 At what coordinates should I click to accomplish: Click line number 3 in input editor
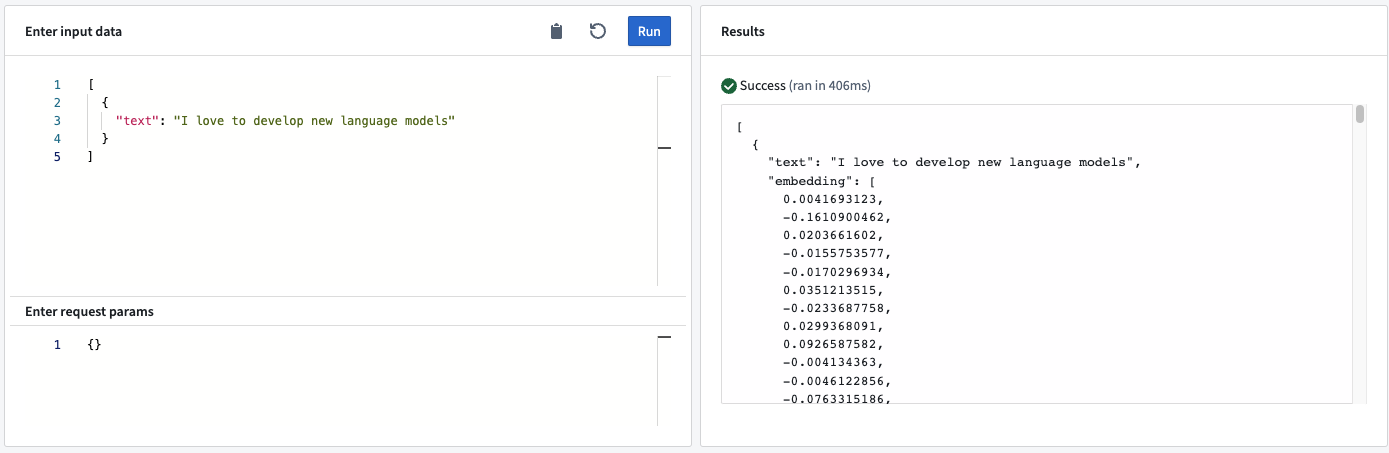(58, 121)
